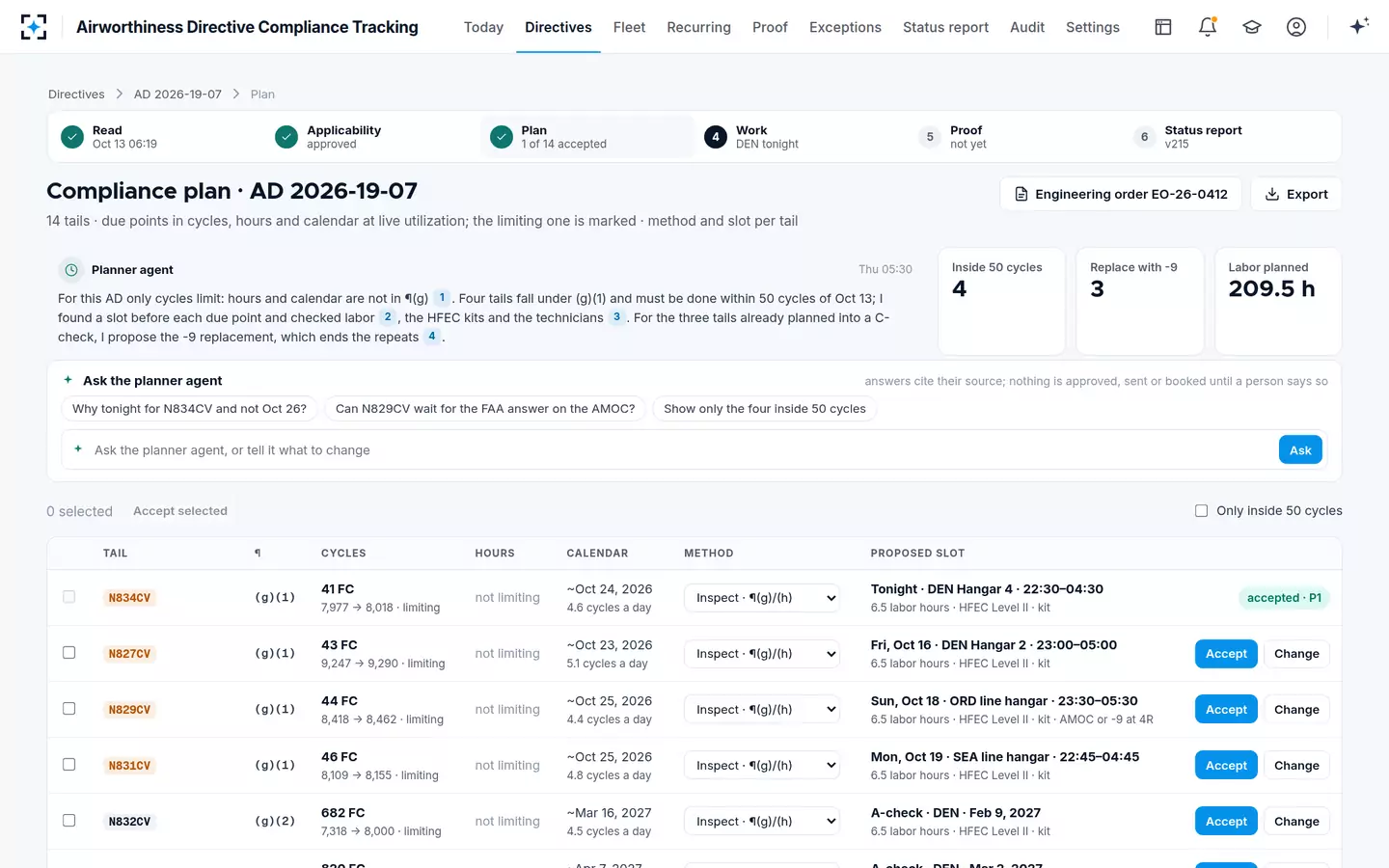Choose 'Show only the four inside 50 cycles' suggestion
Viewport: 1389px width, 868px height.
pyautogui.click(x=765, y=409)
